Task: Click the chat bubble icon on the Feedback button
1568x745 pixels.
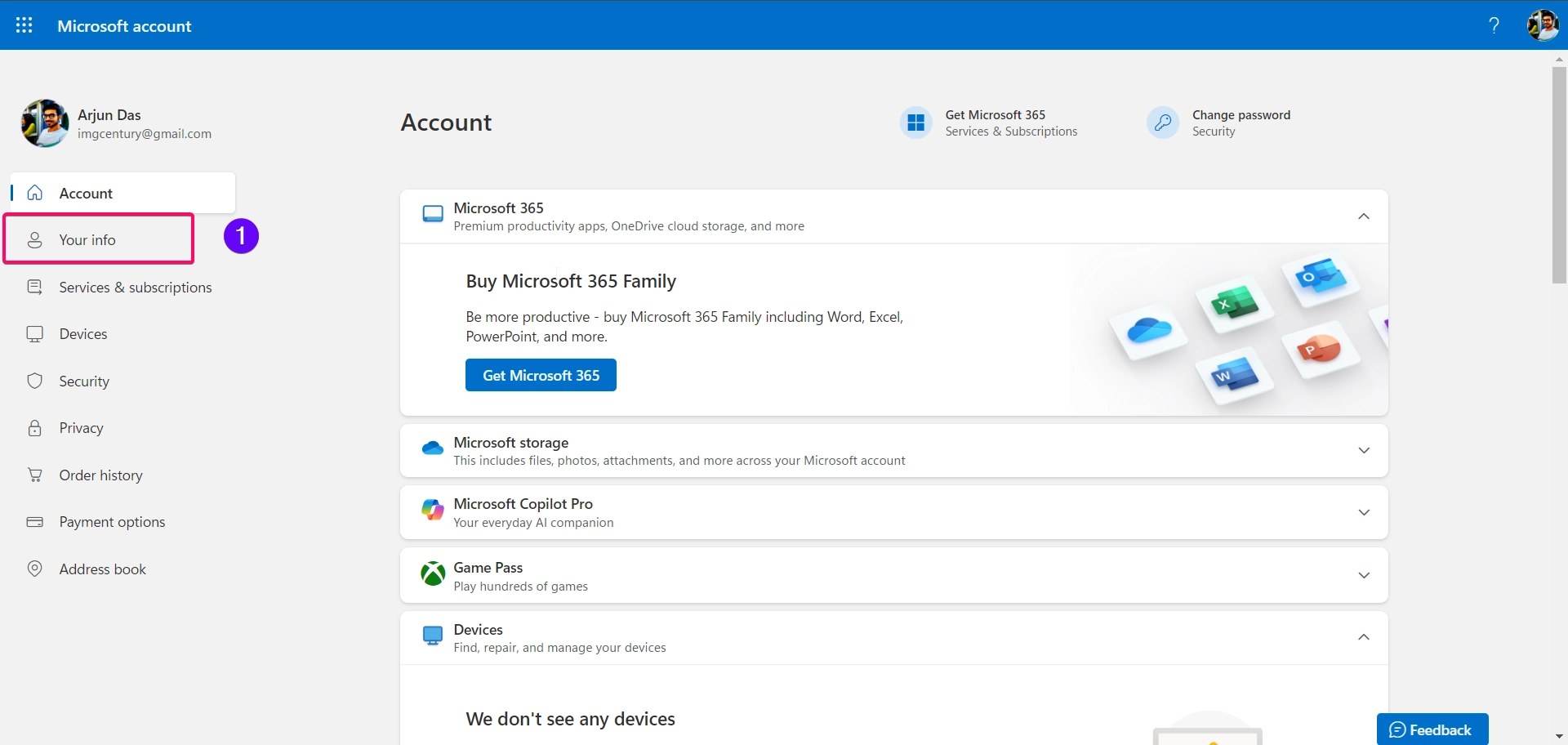Action: pyautogui.click(x=1397, y=730)
